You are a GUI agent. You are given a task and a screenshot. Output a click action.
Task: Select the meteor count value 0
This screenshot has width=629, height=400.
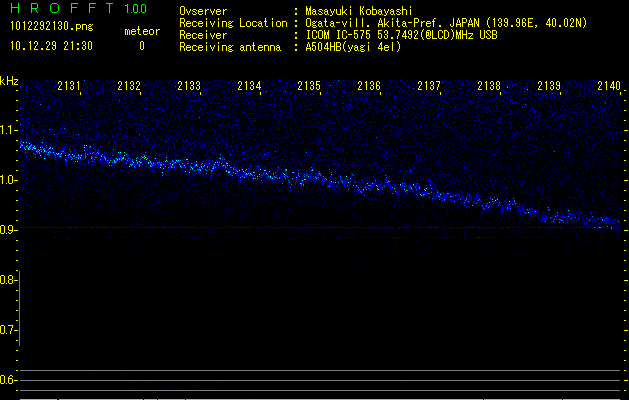[x=142, y=46]
